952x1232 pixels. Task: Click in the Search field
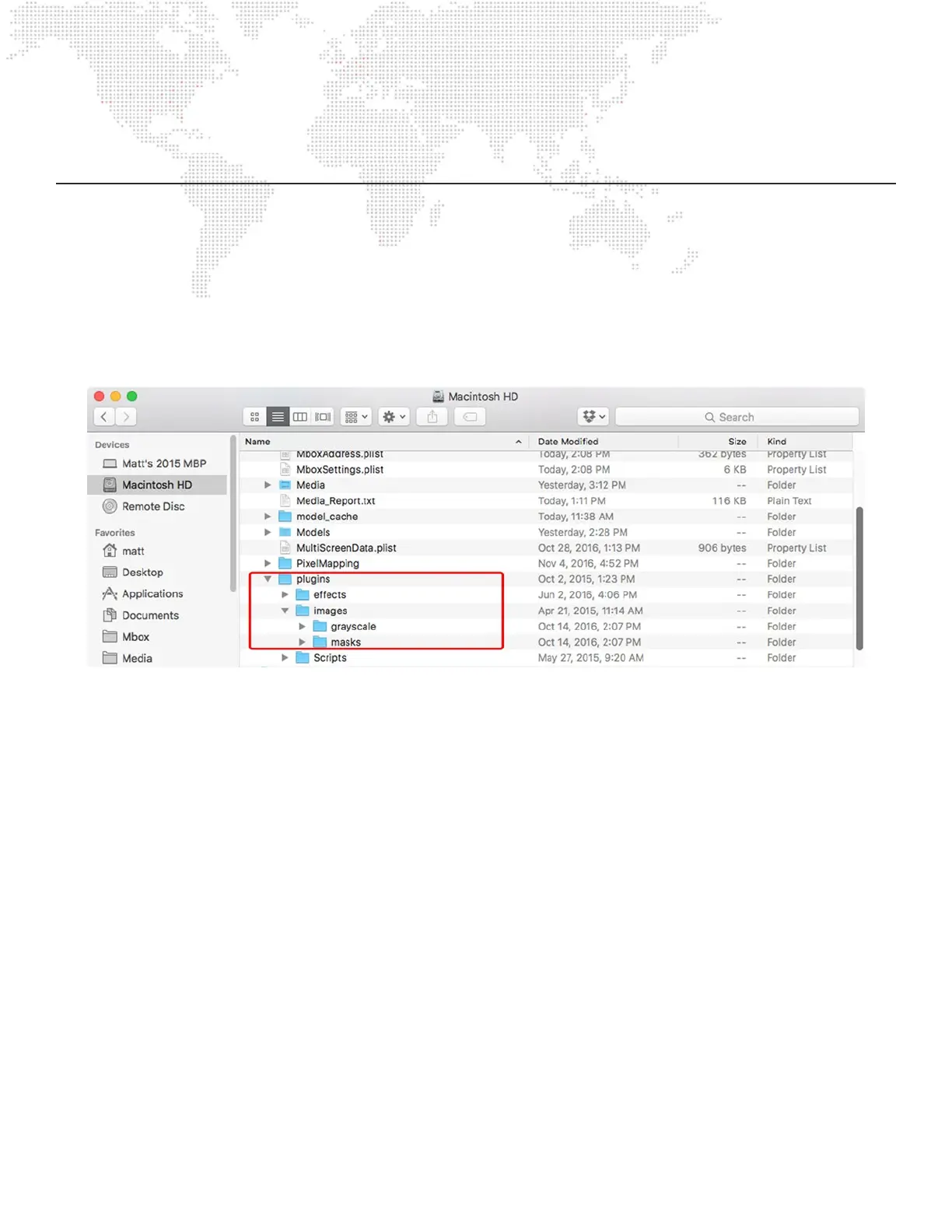(737, 417)
